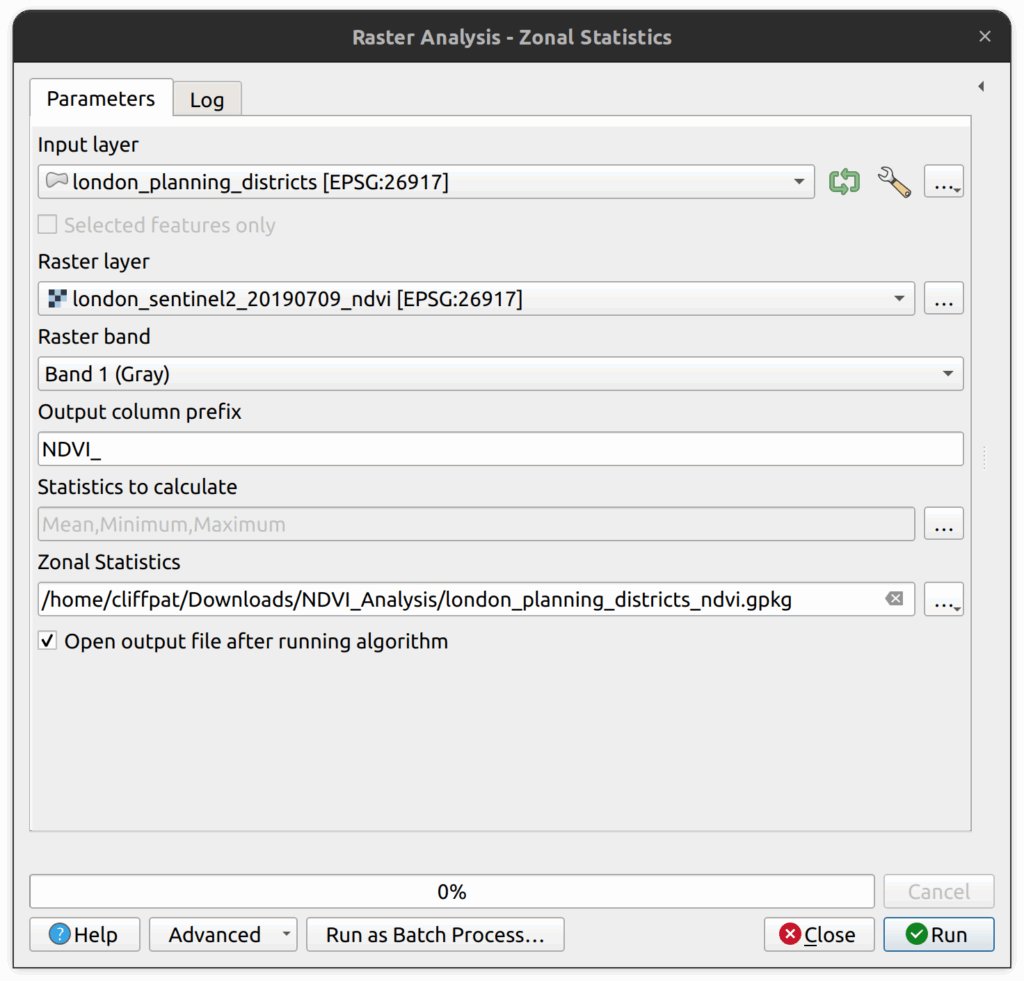Image resolution: width=1024 pixels, height=981 pixels.
Task: Open advanced options wrench icon
Action: (x=893, y=182)
